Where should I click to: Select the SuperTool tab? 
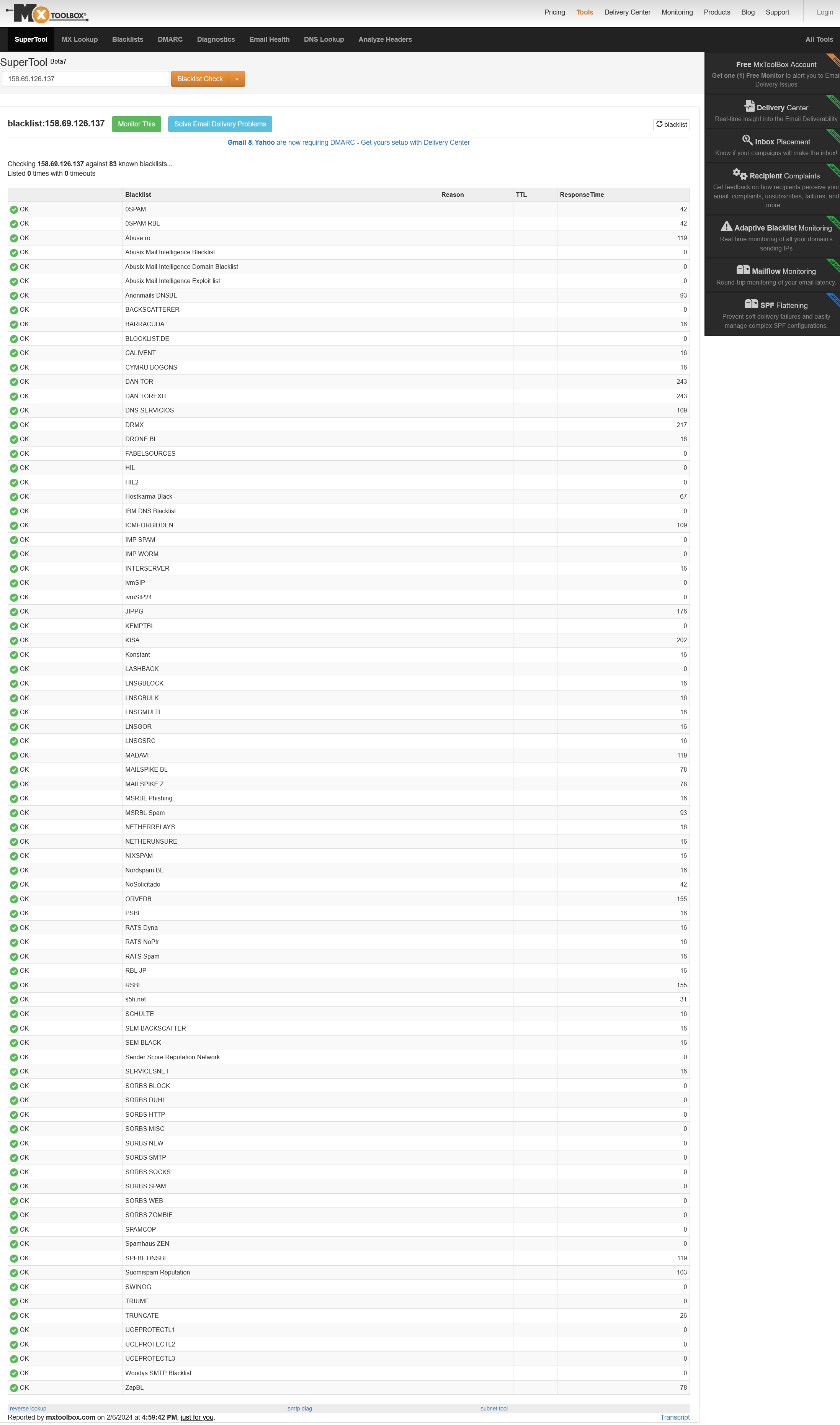(30, 40)
